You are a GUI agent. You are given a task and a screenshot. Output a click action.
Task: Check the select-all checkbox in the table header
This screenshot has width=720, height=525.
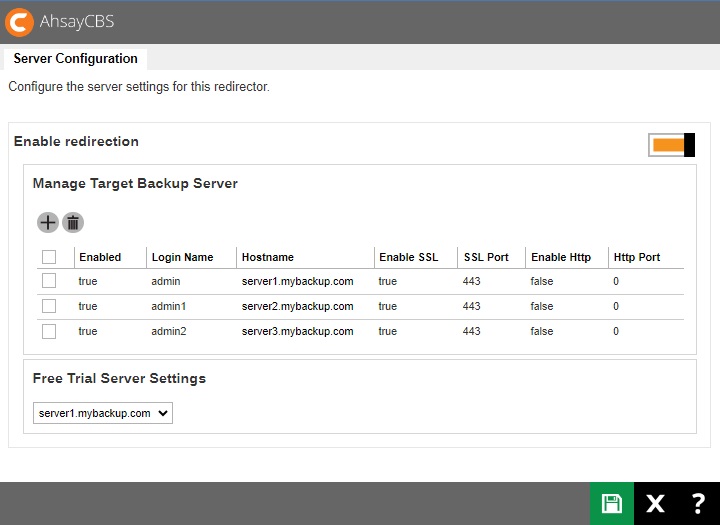[49, 257]
